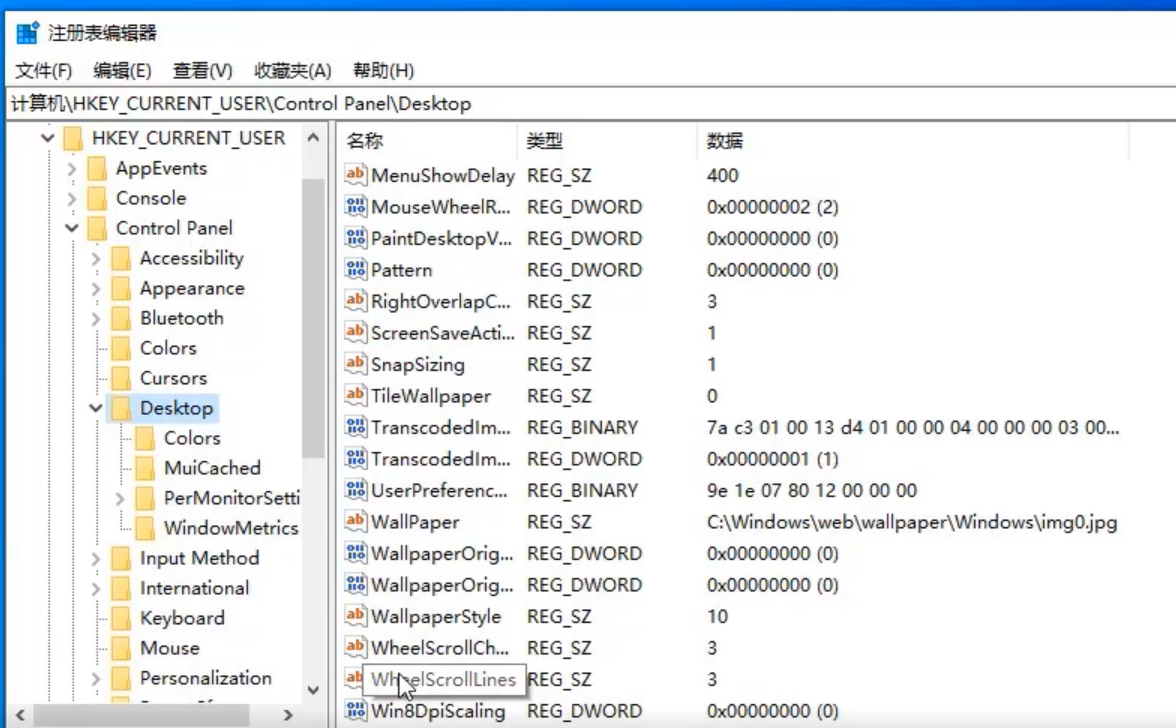Expand the Accessibility key
Viewport: 1176px width, 728px height.
96,259
